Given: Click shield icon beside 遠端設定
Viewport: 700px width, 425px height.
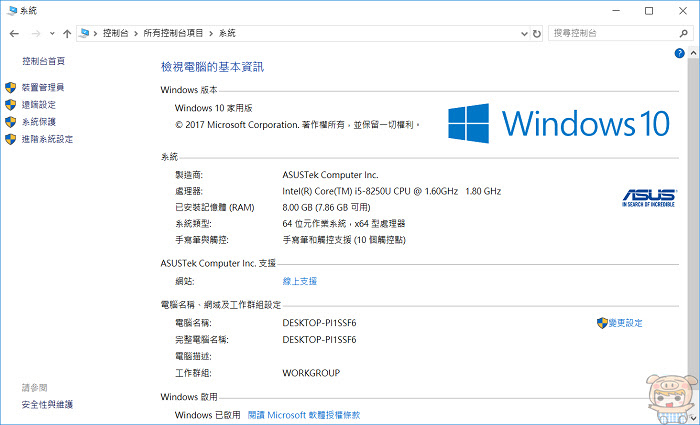Looking at the screenshot, I should pyautogui.click(x=11, y=104).
